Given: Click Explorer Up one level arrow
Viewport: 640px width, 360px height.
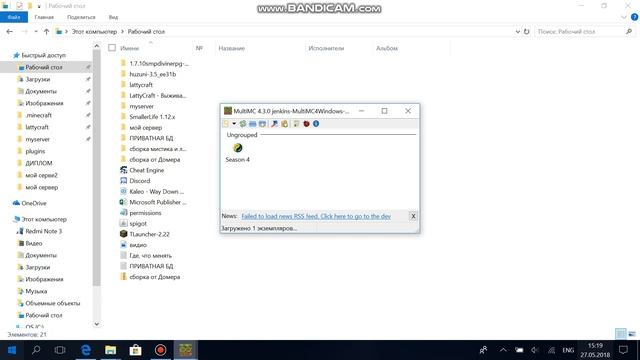Looking at the screenshot, I should [47, 31].
